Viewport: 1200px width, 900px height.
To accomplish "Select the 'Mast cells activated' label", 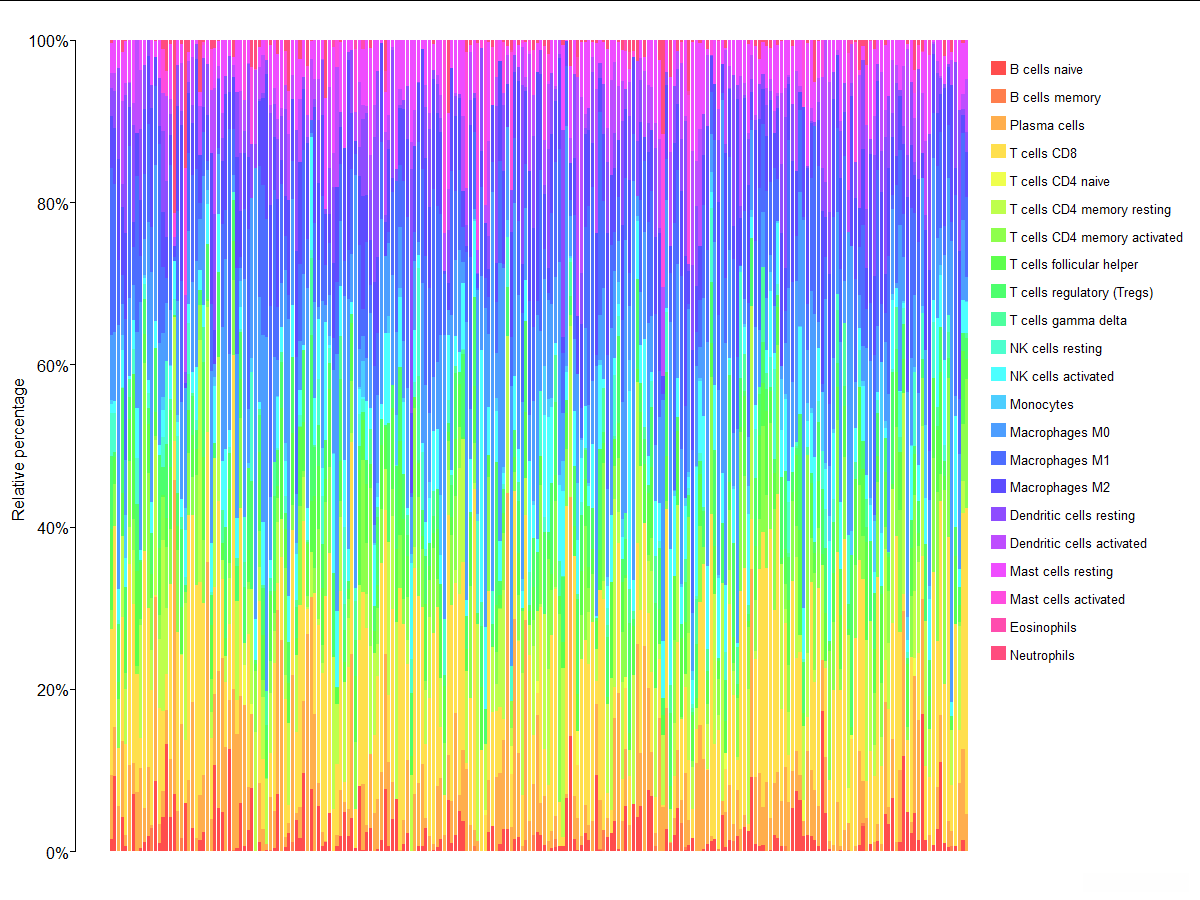I will coord(1067,599).
